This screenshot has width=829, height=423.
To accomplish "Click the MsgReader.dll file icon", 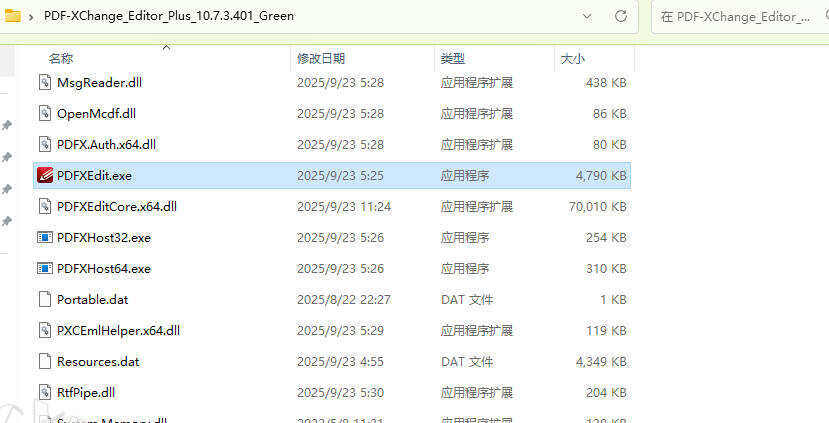I will 44,82.
